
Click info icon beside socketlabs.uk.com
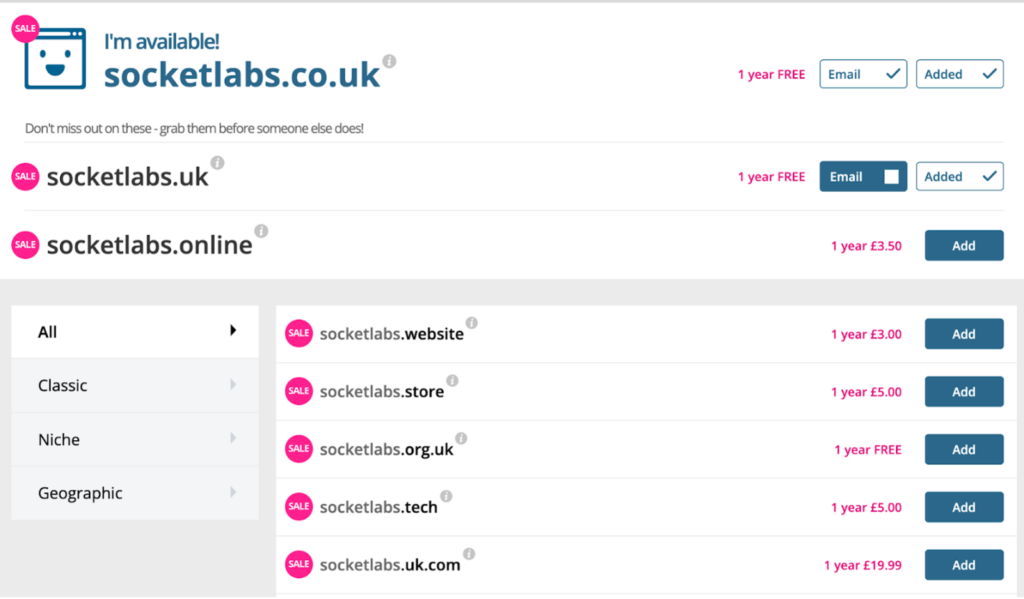(x=469, y=554)
